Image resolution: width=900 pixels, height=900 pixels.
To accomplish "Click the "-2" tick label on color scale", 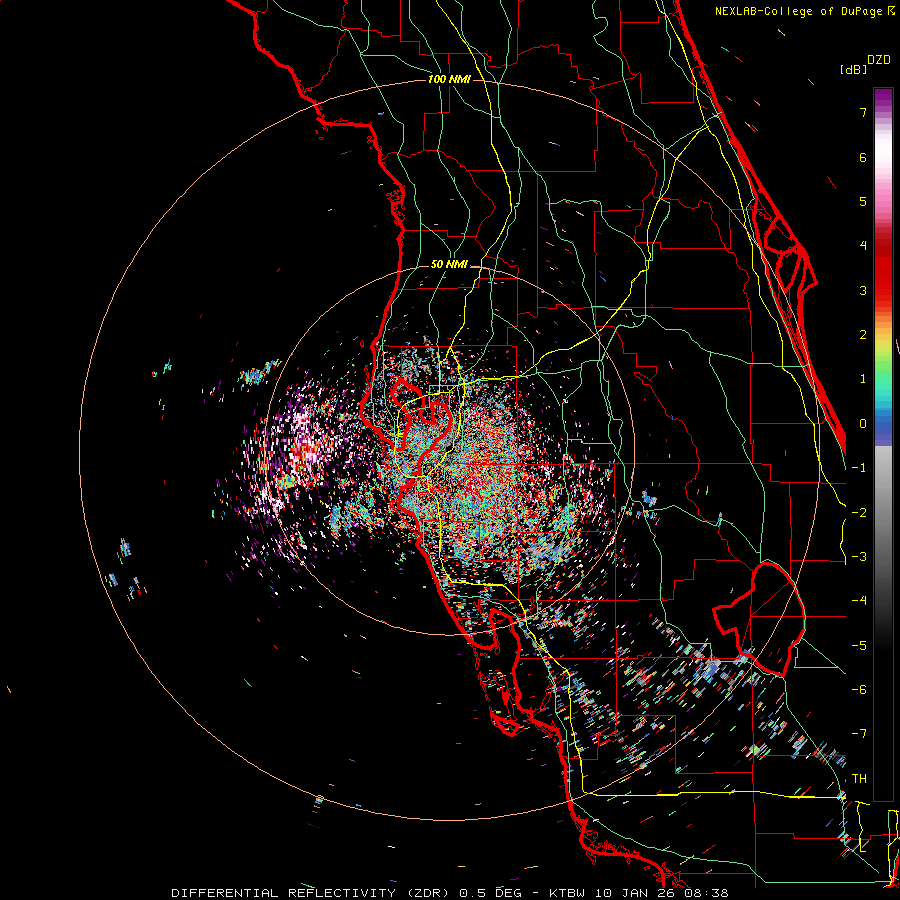I will pos(859,512).
